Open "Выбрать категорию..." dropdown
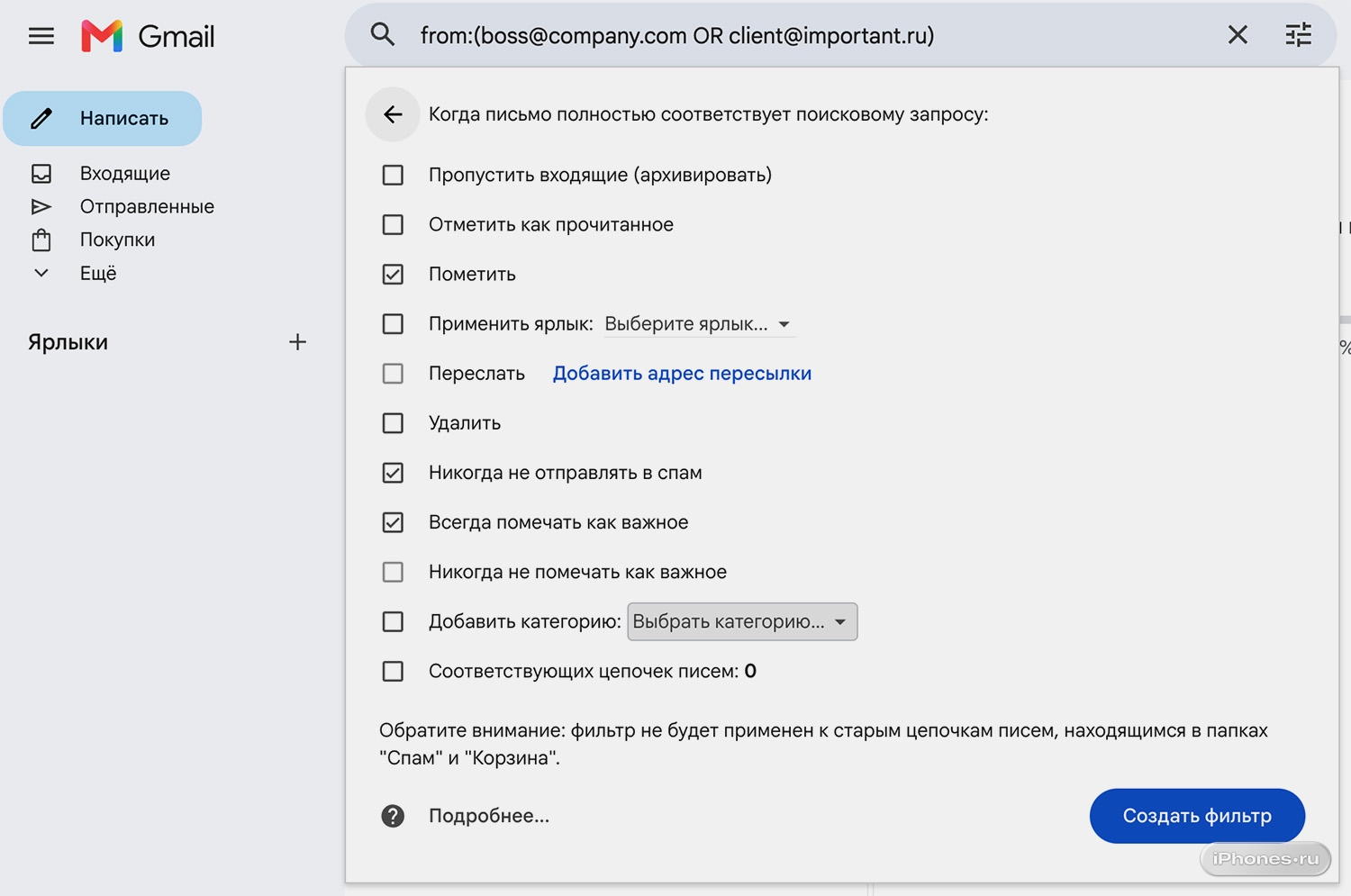1351x896 pixels. [742, 622]
